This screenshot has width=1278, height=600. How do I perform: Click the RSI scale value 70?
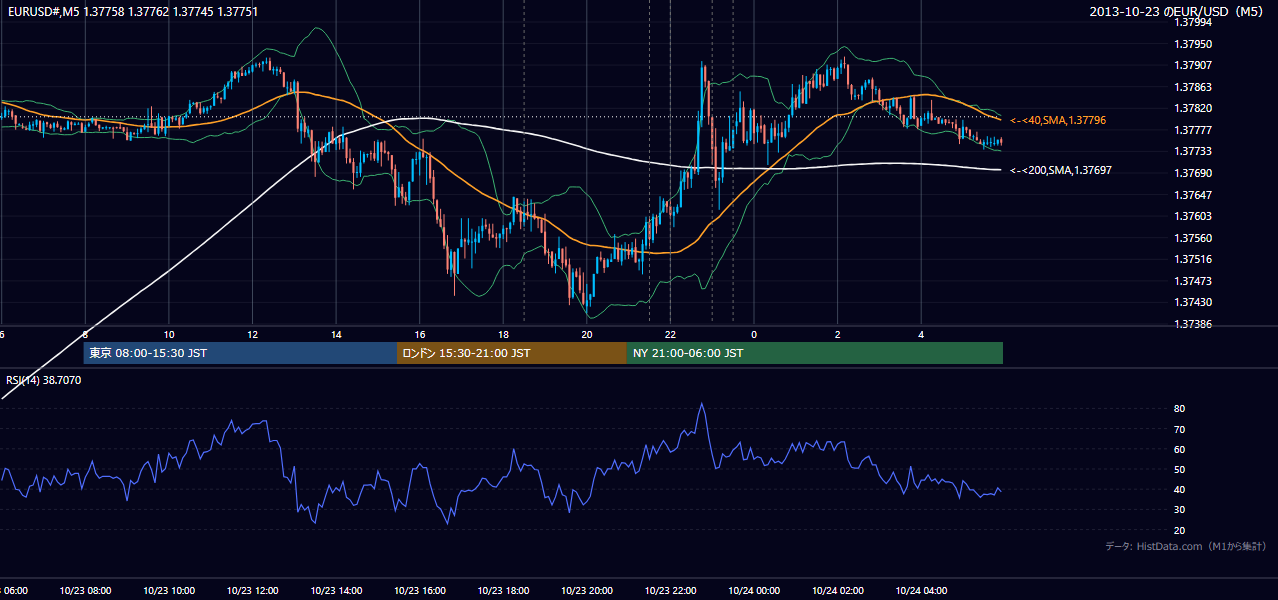point(1179,429)
